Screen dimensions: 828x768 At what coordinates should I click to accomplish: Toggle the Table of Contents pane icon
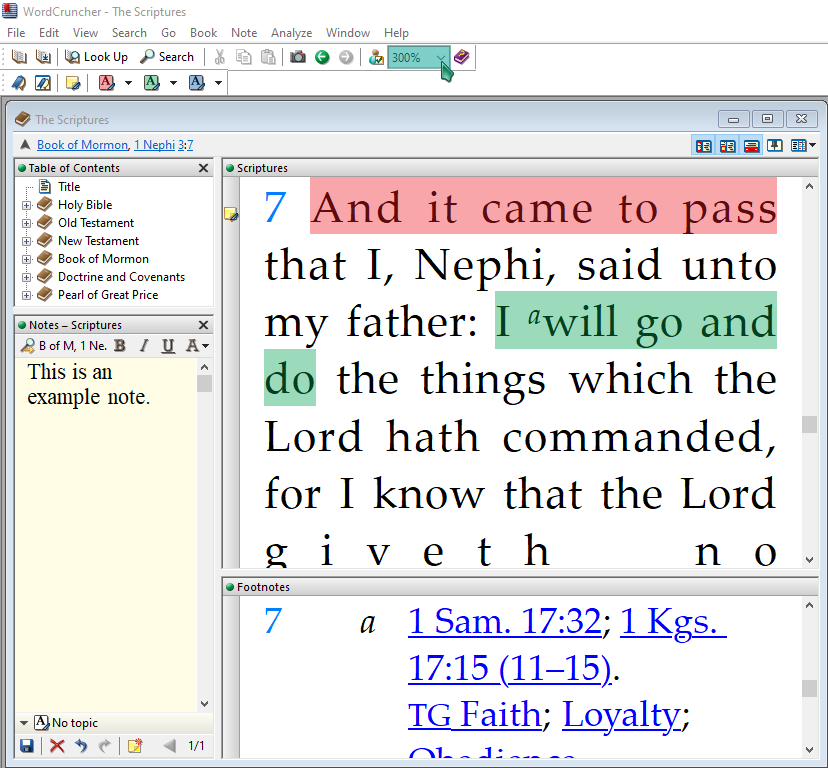tap(703, 146)
